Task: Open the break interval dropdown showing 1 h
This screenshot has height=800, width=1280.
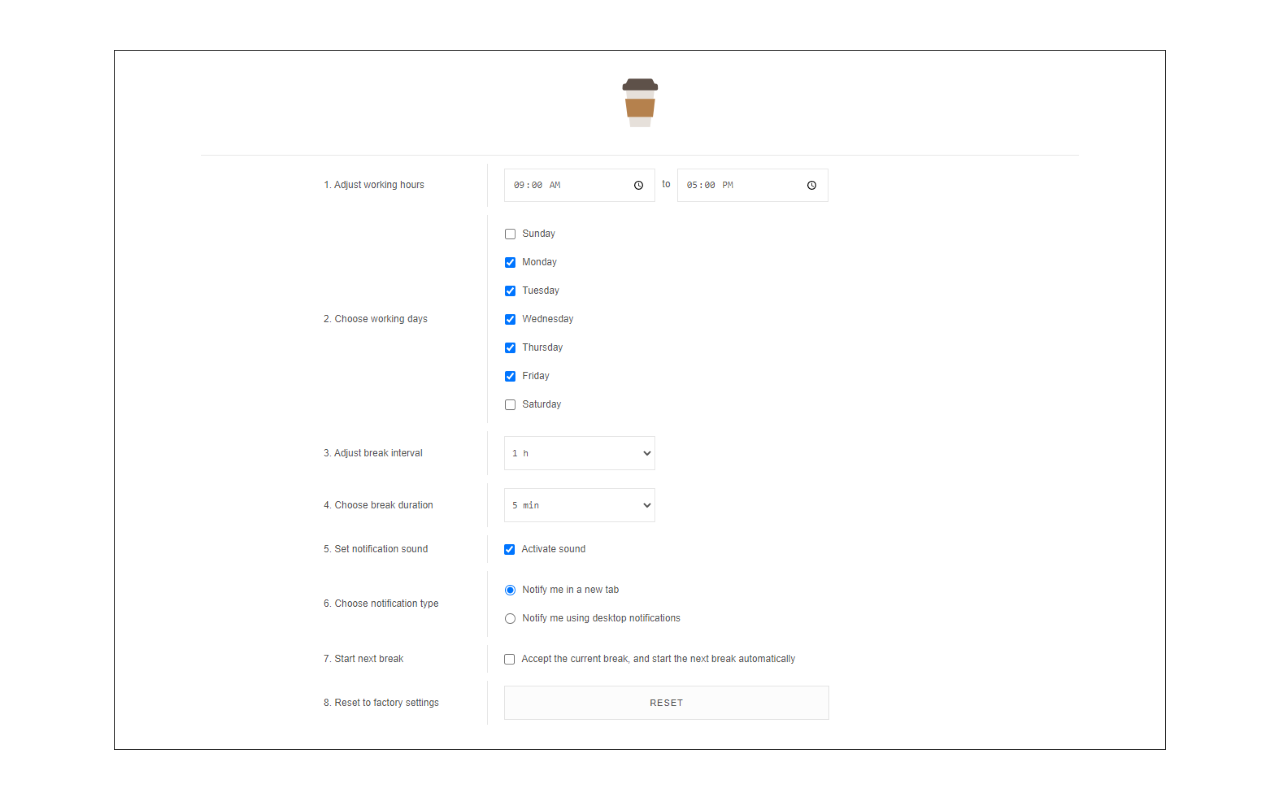Action: click(579, 452)
